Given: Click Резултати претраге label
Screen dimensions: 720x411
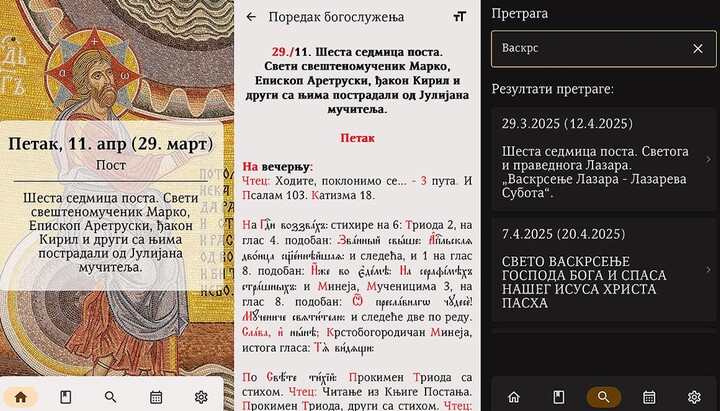Looking at the screenshot, I should 552,89.
